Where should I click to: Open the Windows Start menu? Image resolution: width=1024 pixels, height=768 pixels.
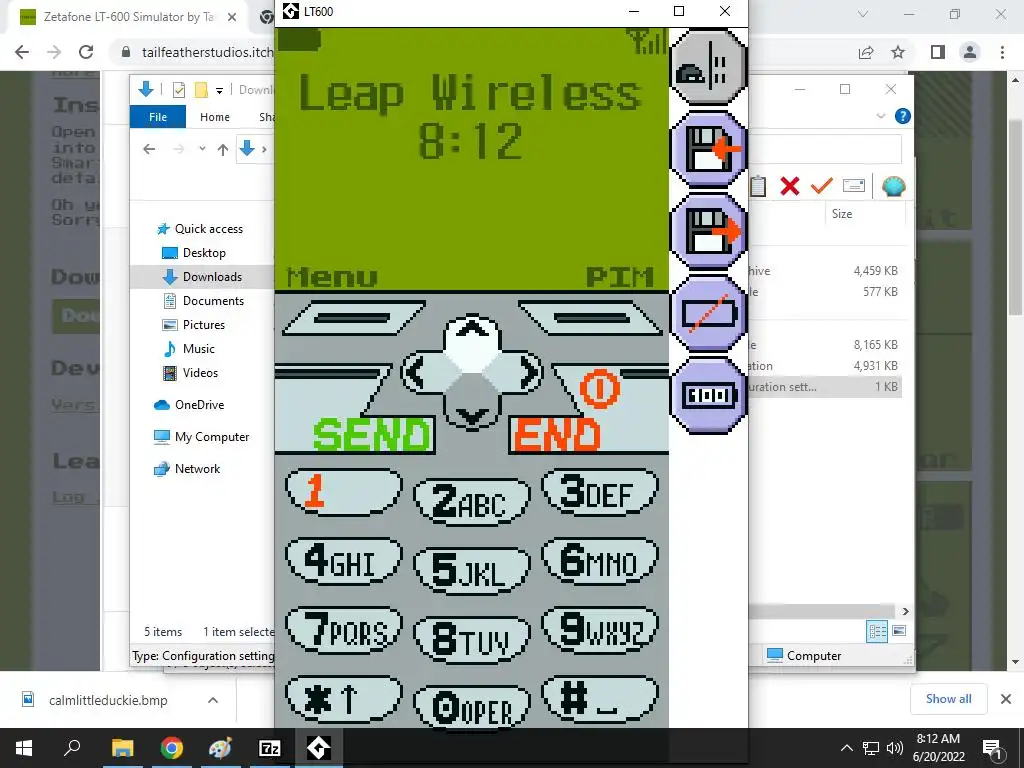click(x=24, y=748)
